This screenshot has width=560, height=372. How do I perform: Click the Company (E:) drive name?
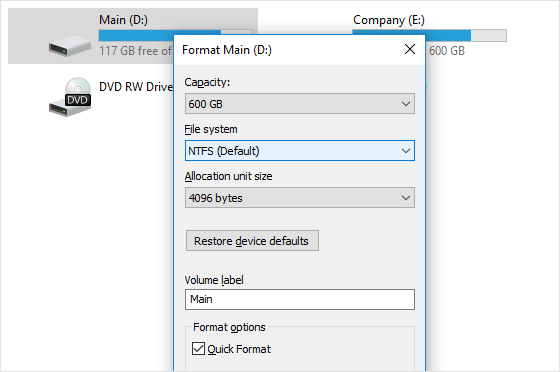pos(389,20)
